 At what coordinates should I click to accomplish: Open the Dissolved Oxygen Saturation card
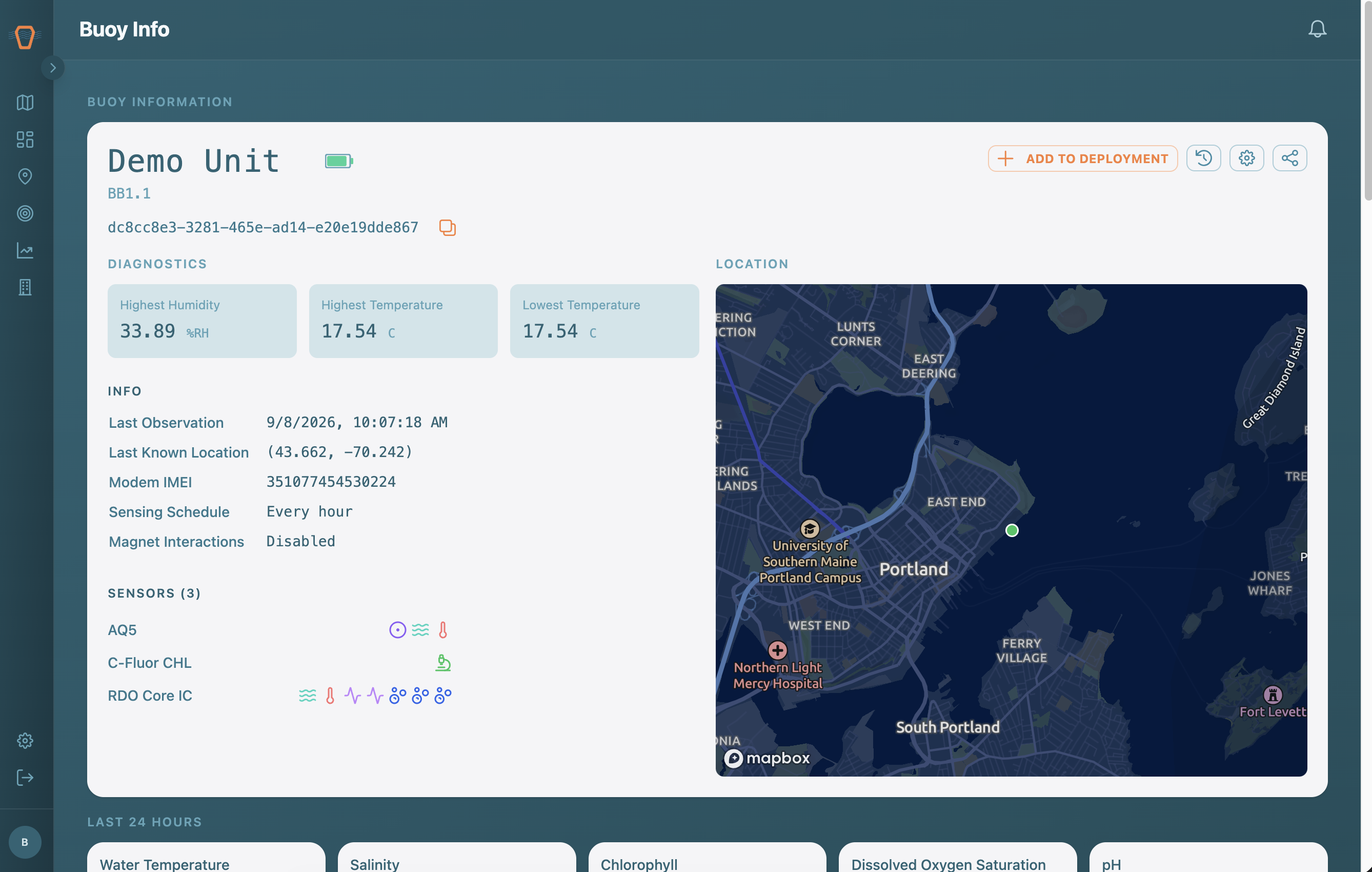(958, 858)
